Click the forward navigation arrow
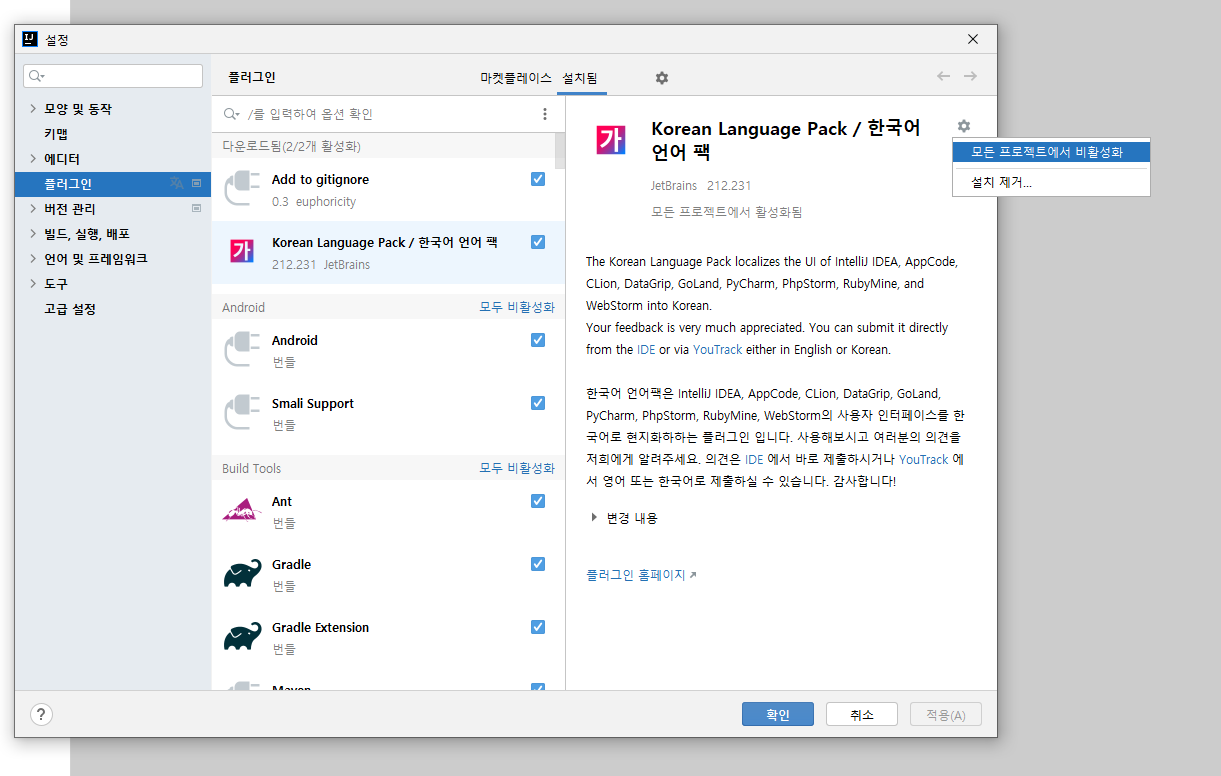 pyautogui.click(x=970, y=77)
